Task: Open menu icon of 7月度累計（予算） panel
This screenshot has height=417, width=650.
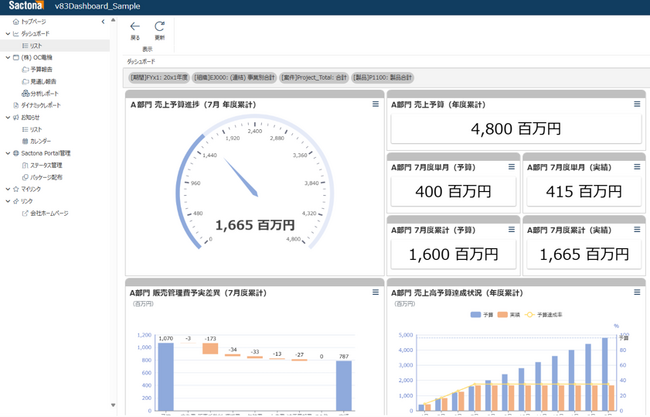Action: point(512,229)
